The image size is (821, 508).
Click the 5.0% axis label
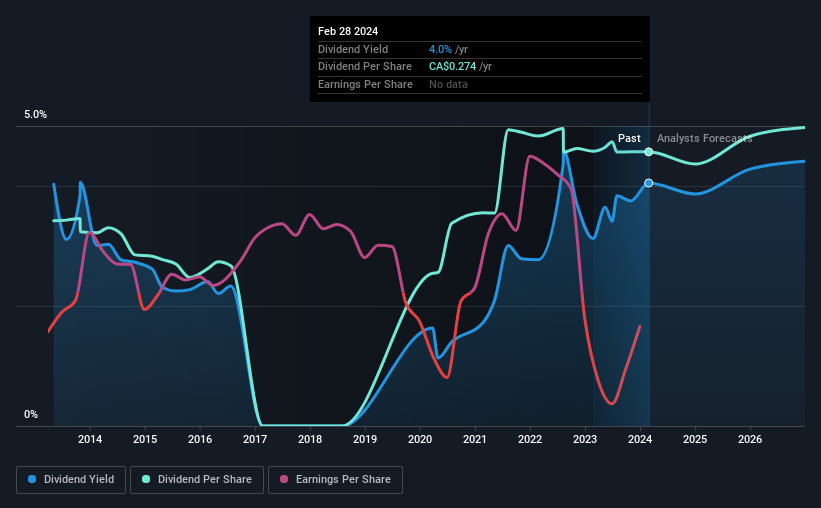pyautogui.click(x=35, y=114)
